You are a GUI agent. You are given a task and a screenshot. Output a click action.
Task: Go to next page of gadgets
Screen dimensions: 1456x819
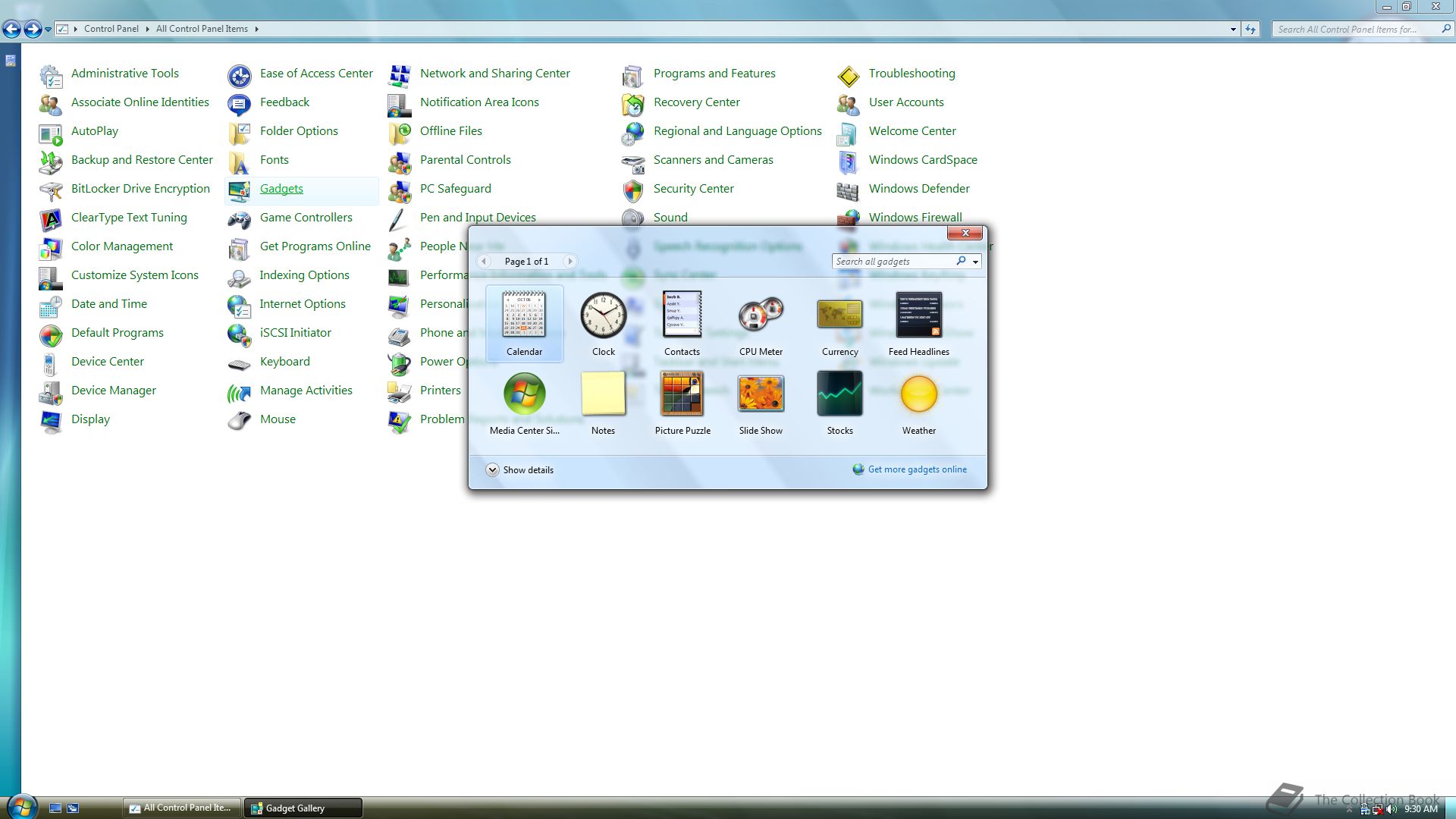(570, 262)
